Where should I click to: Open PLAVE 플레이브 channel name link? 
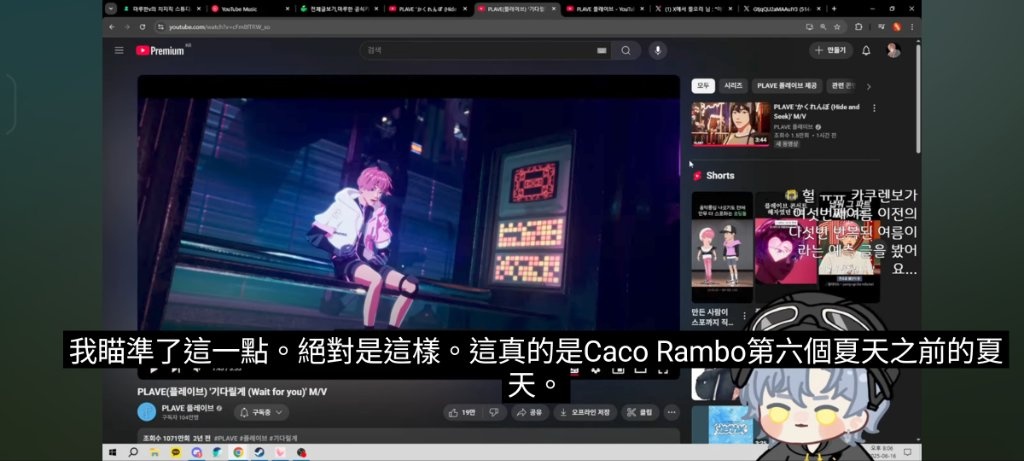[x=187, y=407]
